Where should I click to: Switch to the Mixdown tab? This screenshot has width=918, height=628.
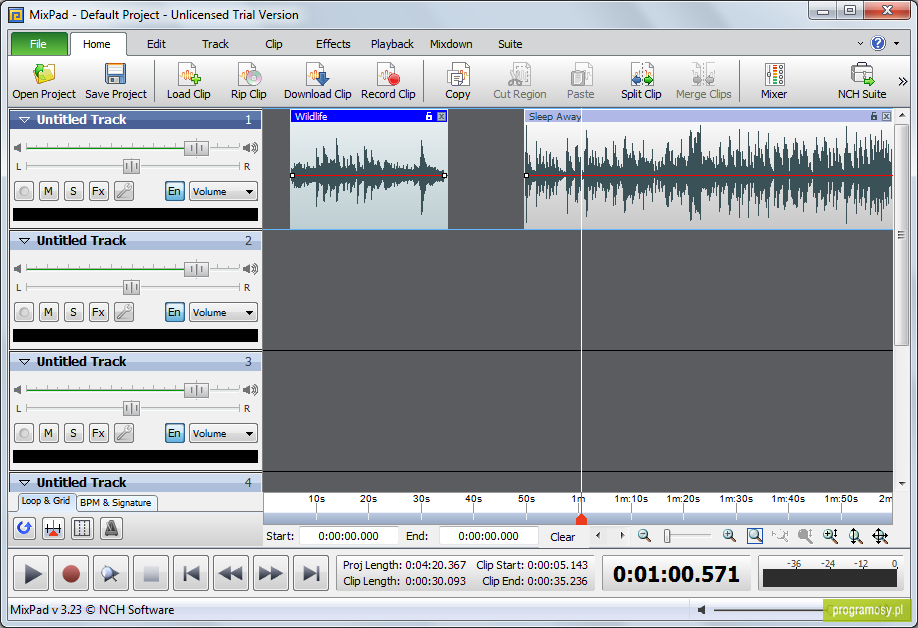pos(451,44)
